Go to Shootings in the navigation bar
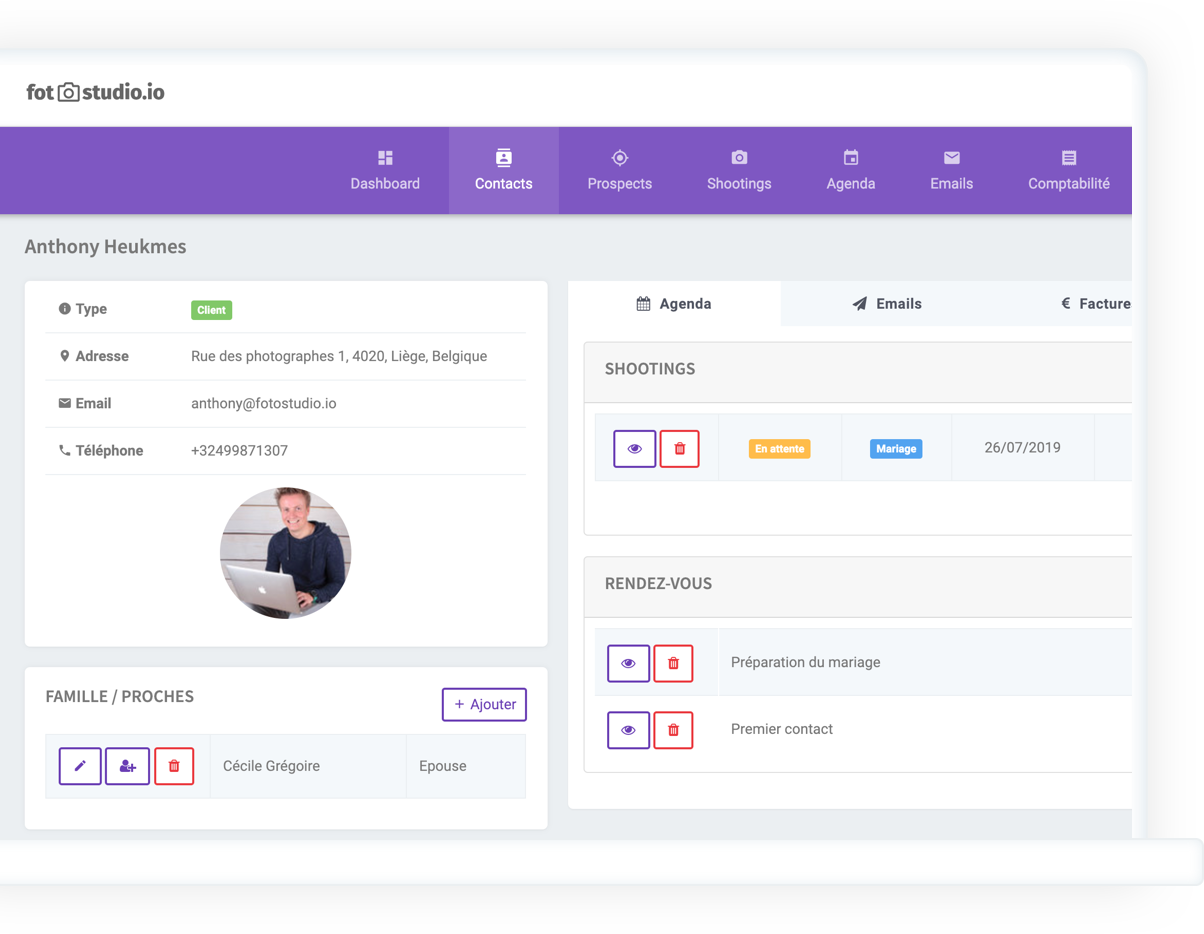Image resolution: width=1204 pixels, height=934 pixels. 739,171
